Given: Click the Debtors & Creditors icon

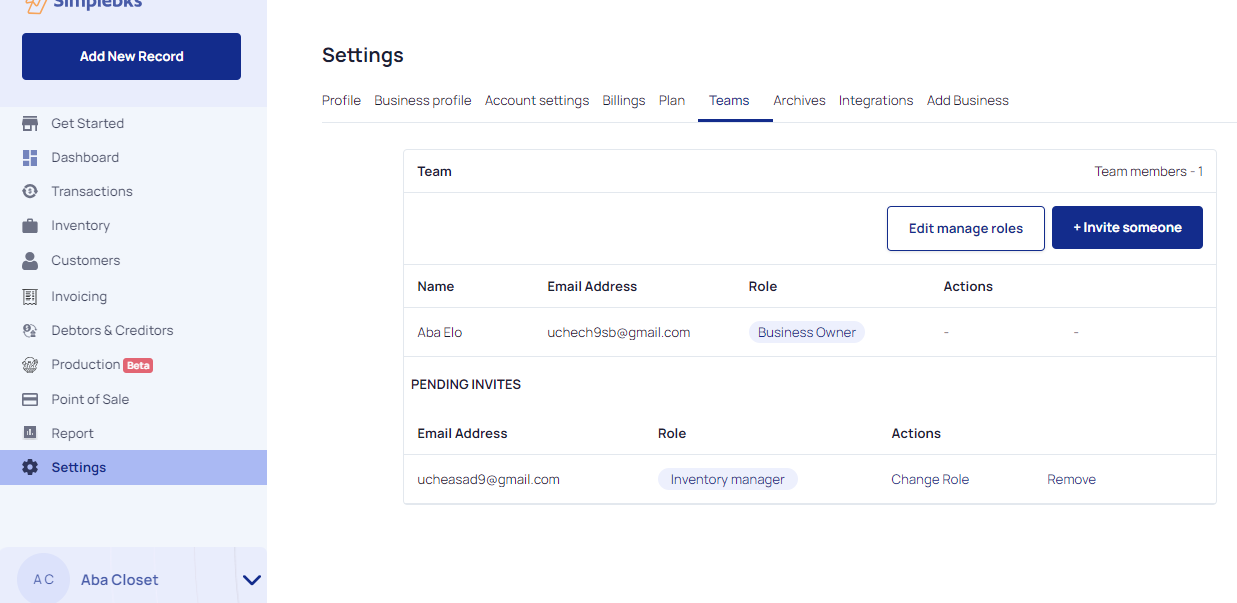Looking at the screenshot, I should [x=30, y=331].
